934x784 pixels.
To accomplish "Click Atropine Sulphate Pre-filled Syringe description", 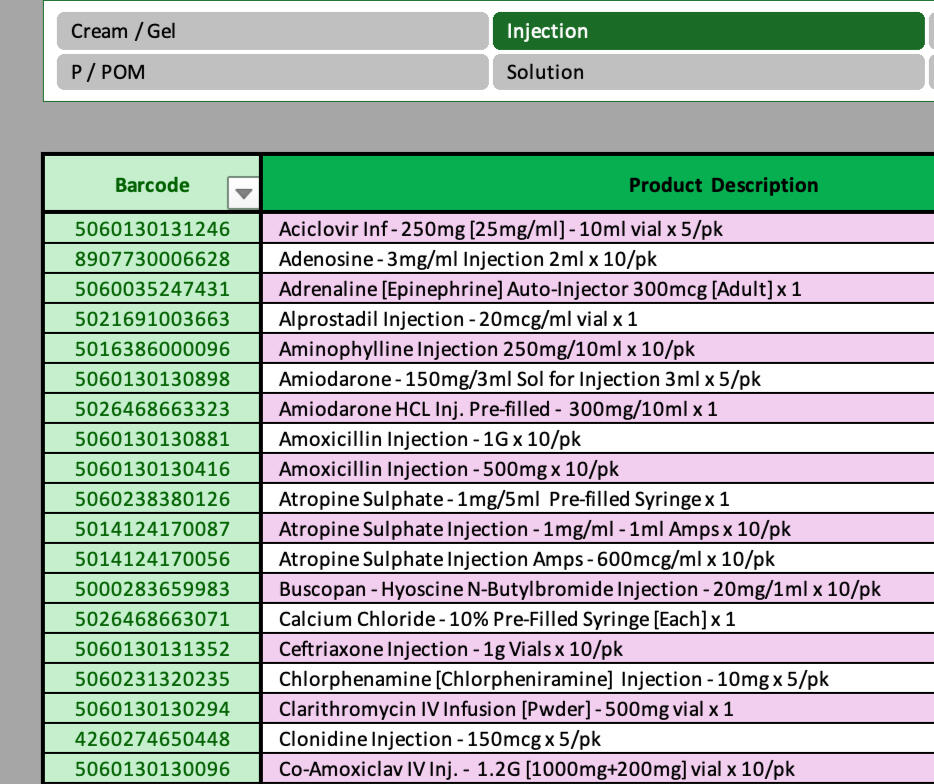I will click(504, 499).
